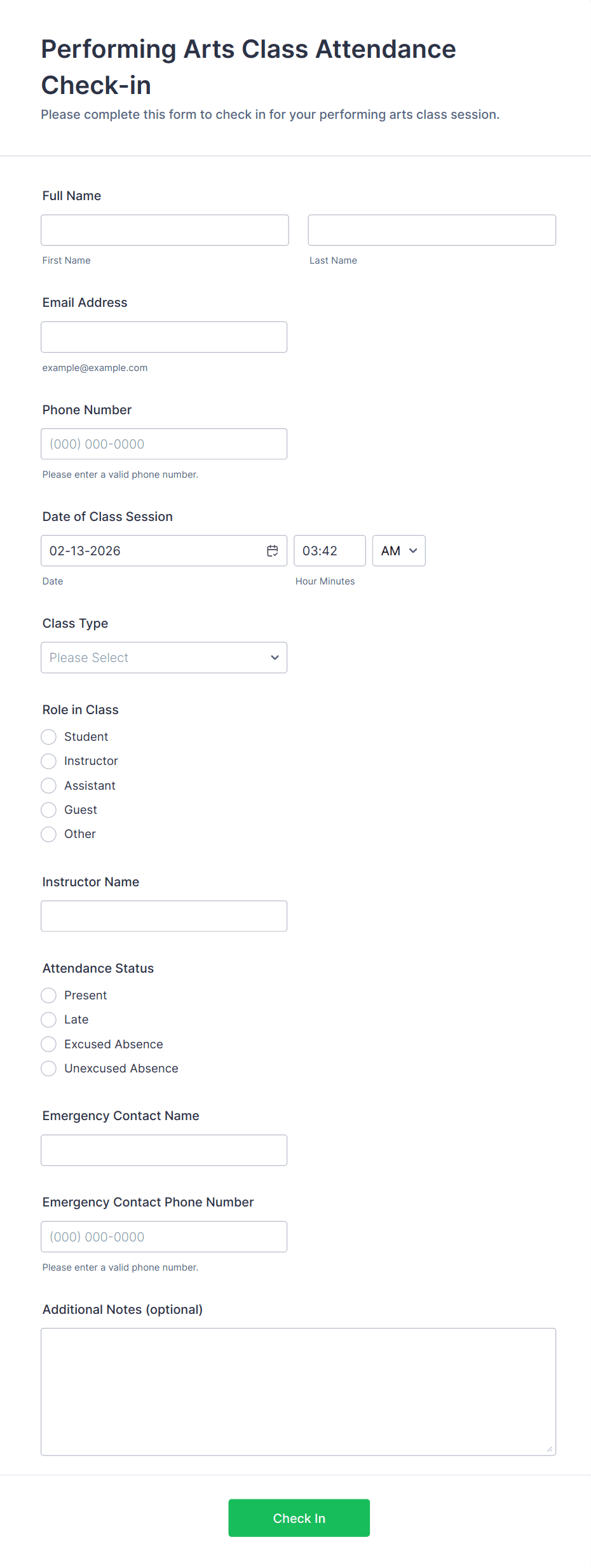This screenshot has width=591, height=1568.
Task: Focus the First Name input field
Action: tap(165, 230)
